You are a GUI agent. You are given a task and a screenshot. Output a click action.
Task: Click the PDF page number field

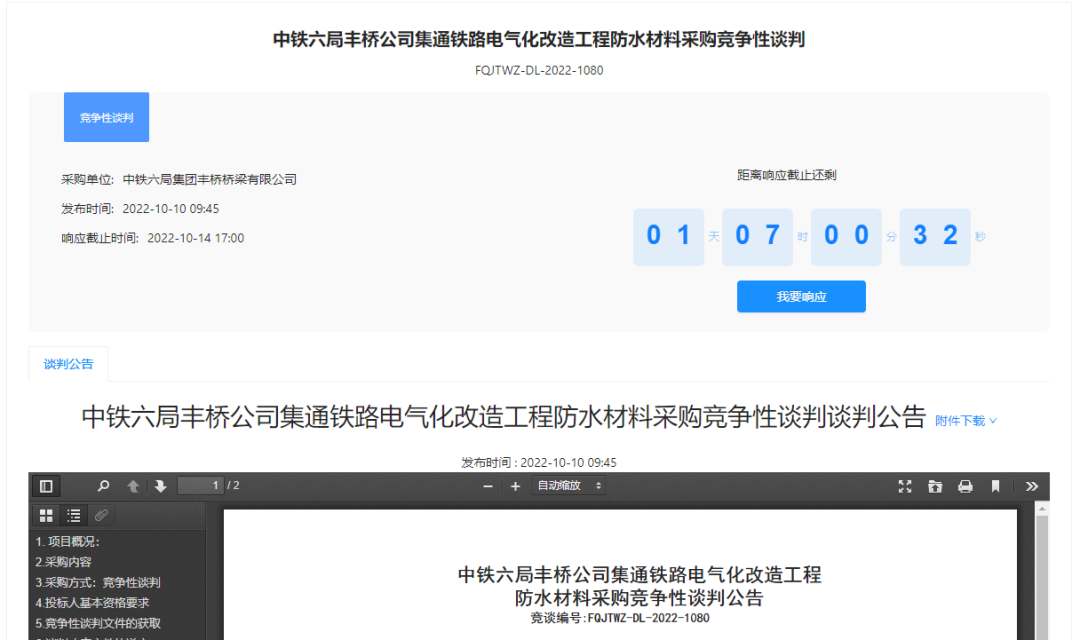click(x=200, y=486)
